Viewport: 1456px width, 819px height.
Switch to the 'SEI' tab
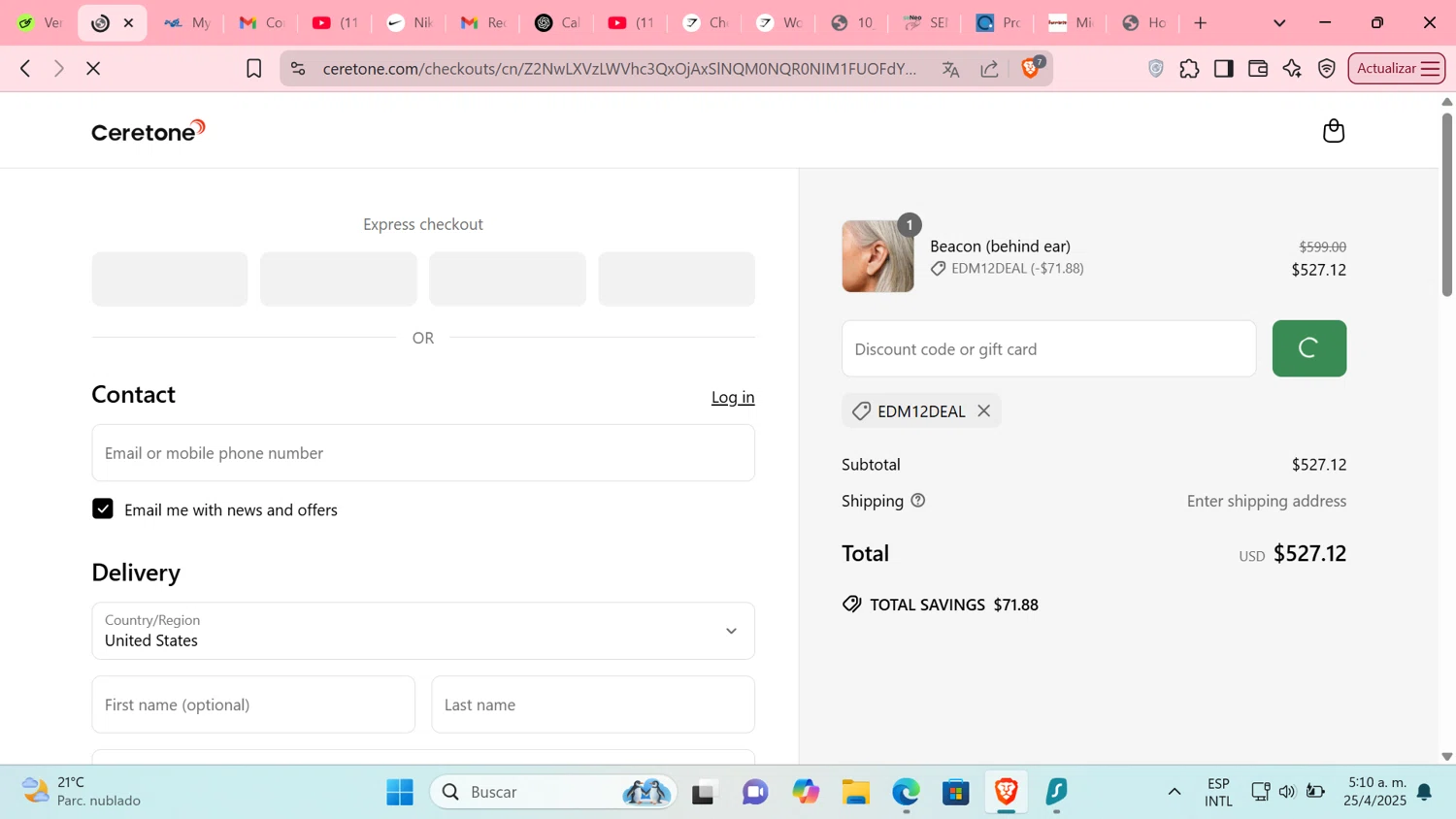[925, 22]
